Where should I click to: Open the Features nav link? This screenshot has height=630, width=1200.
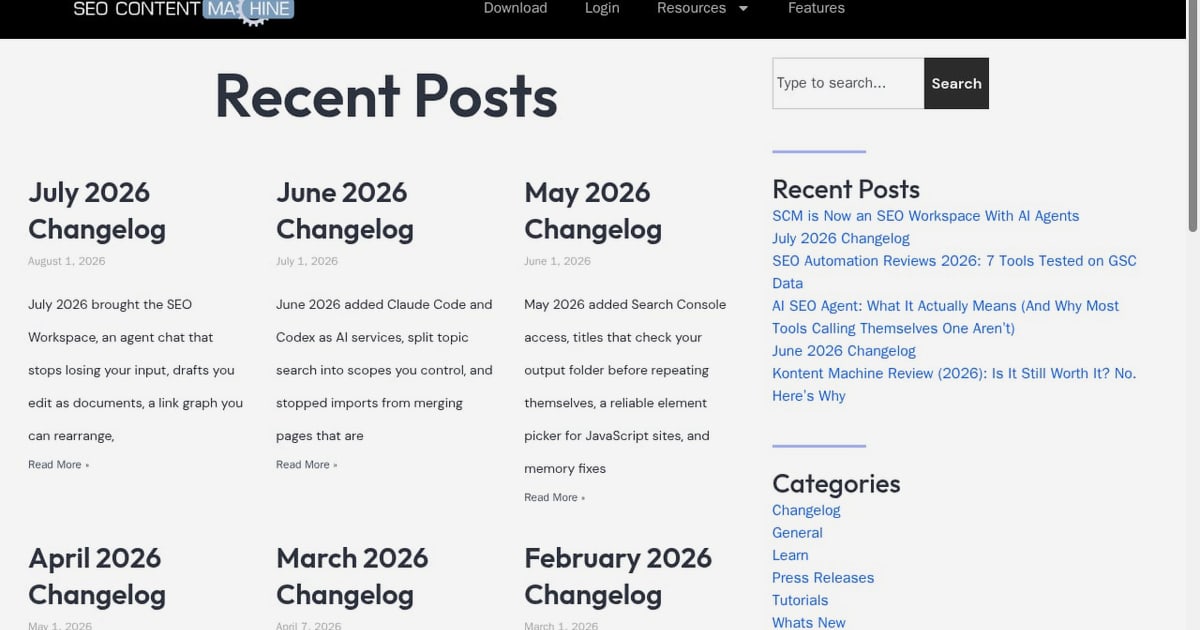coord(816,8)
